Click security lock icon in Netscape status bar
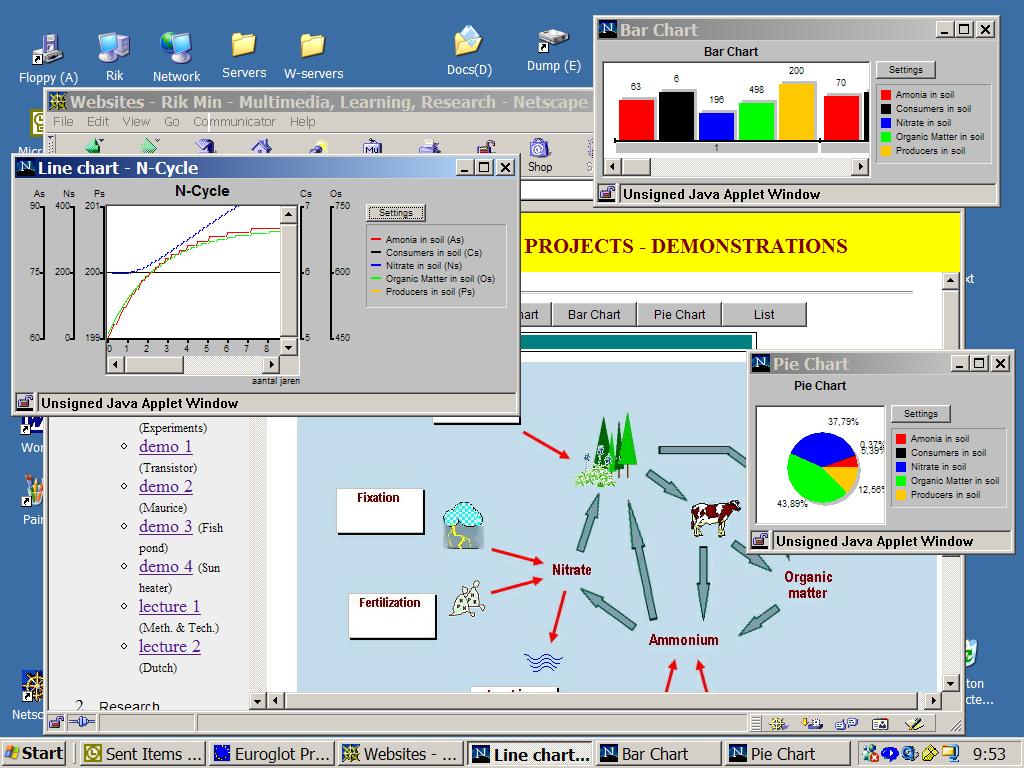The width and height of the screenshot is (1024, 768). click(57, 722)
